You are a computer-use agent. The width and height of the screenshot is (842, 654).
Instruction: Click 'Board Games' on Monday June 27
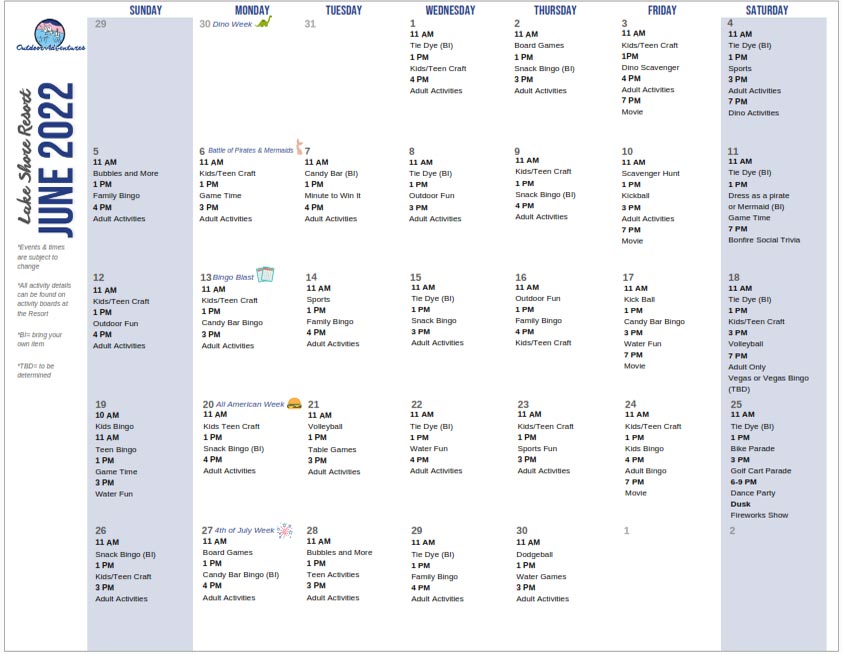point(227,552)
